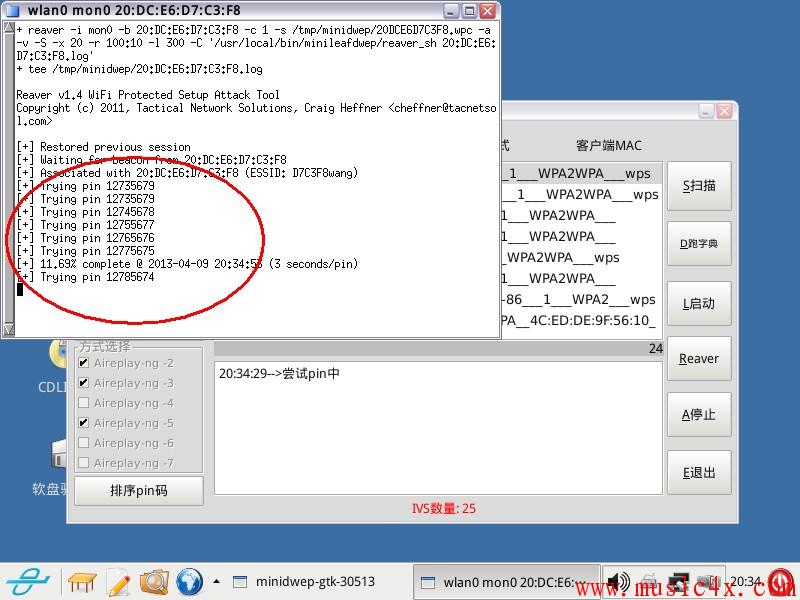
Task: Open the floppy drive desktop icon
Action: pos(58,454)
